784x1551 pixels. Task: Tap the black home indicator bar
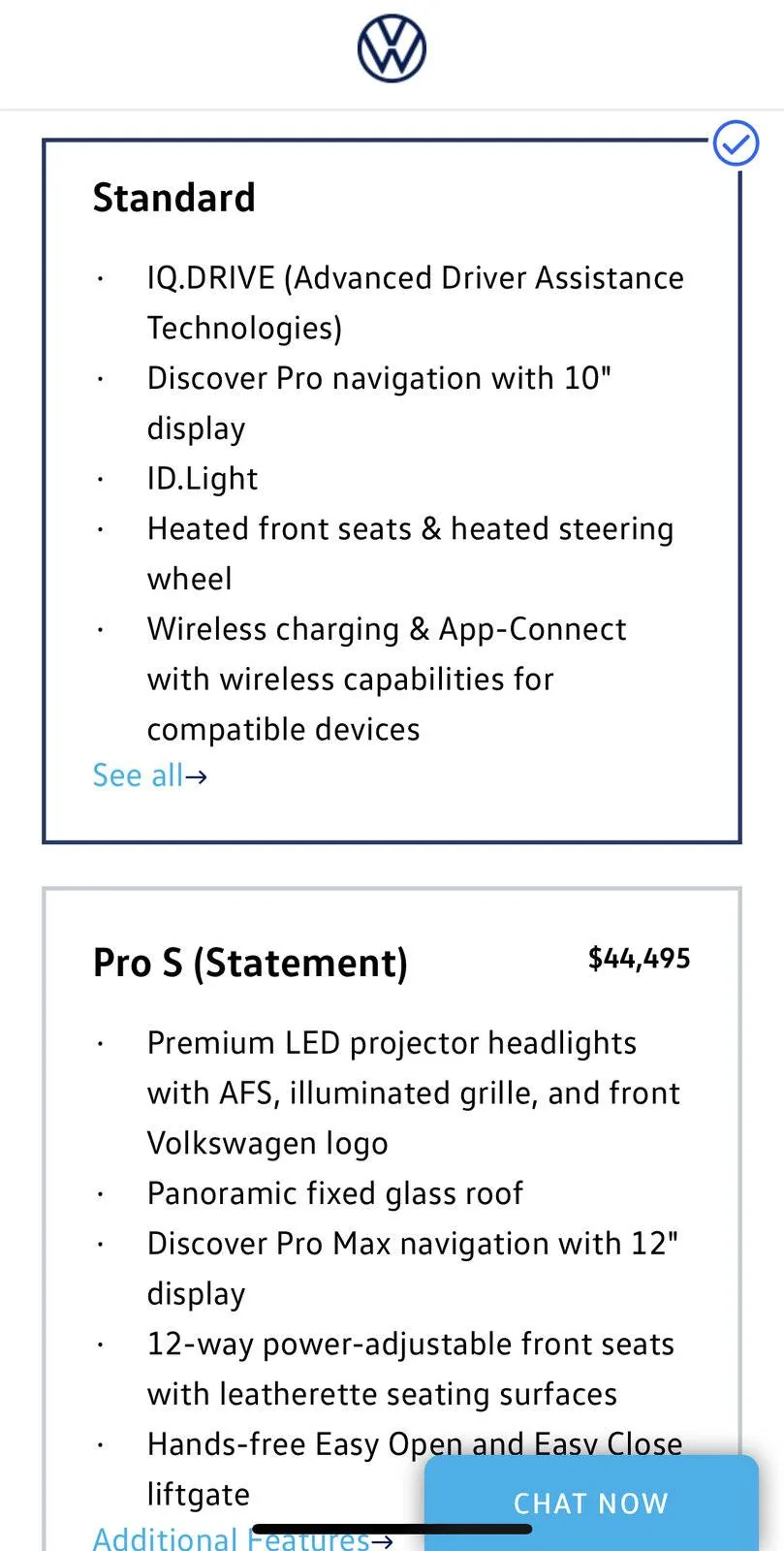pos(392,1529)
